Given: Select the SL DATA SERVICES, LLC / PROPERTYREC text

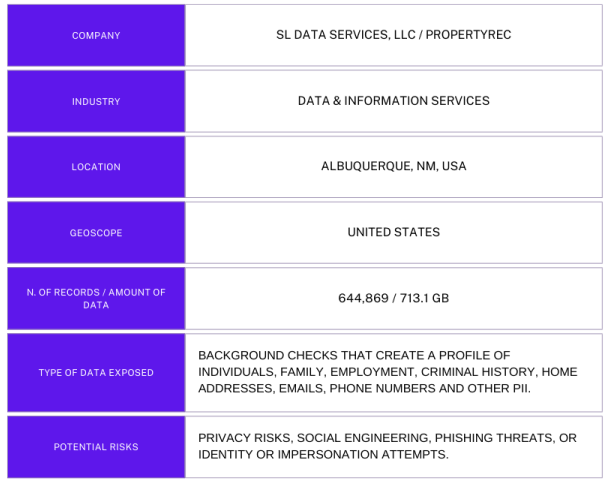Looking at the screenshot, I should tap(394, 35).
